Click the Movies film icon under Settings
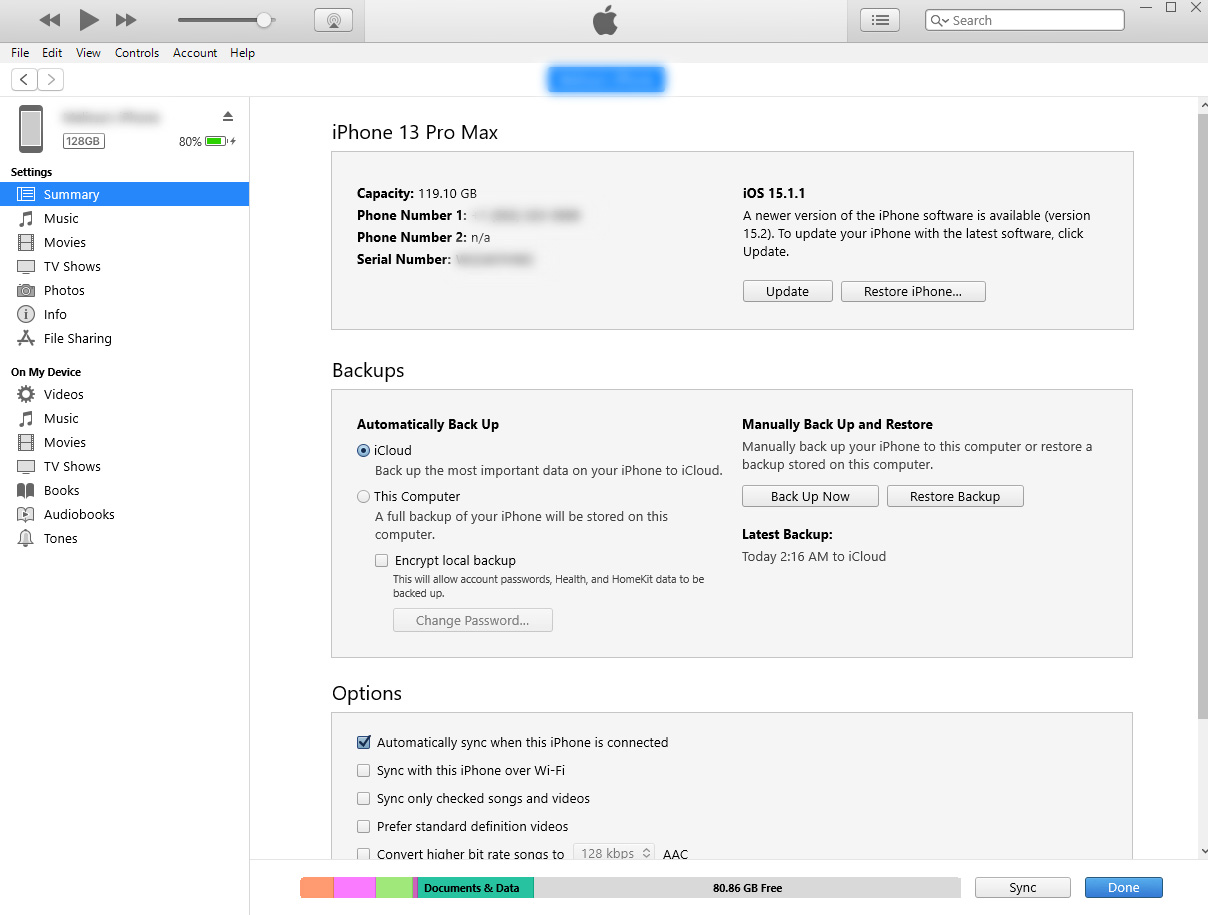Image resolution: width=1208 pixels, height=915 pixels. (26, 243)
